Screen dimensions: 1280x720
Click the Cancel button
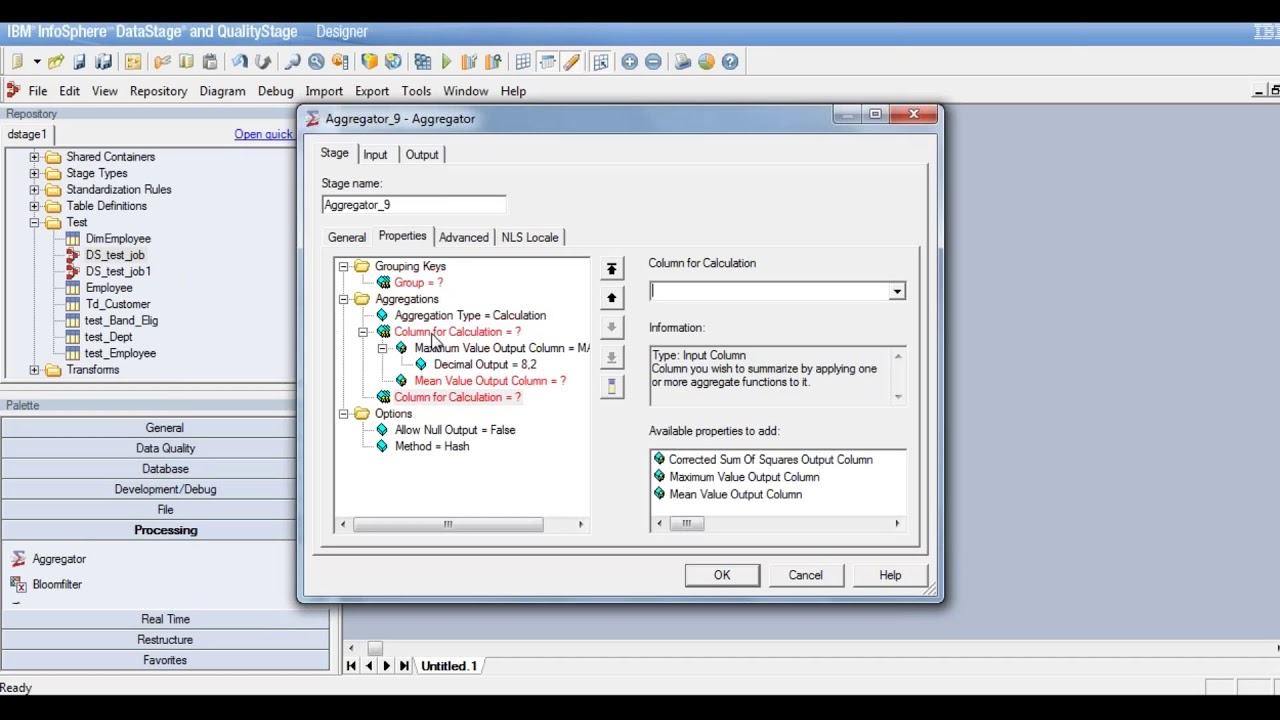pyautogui.click(x=805, y=575)
